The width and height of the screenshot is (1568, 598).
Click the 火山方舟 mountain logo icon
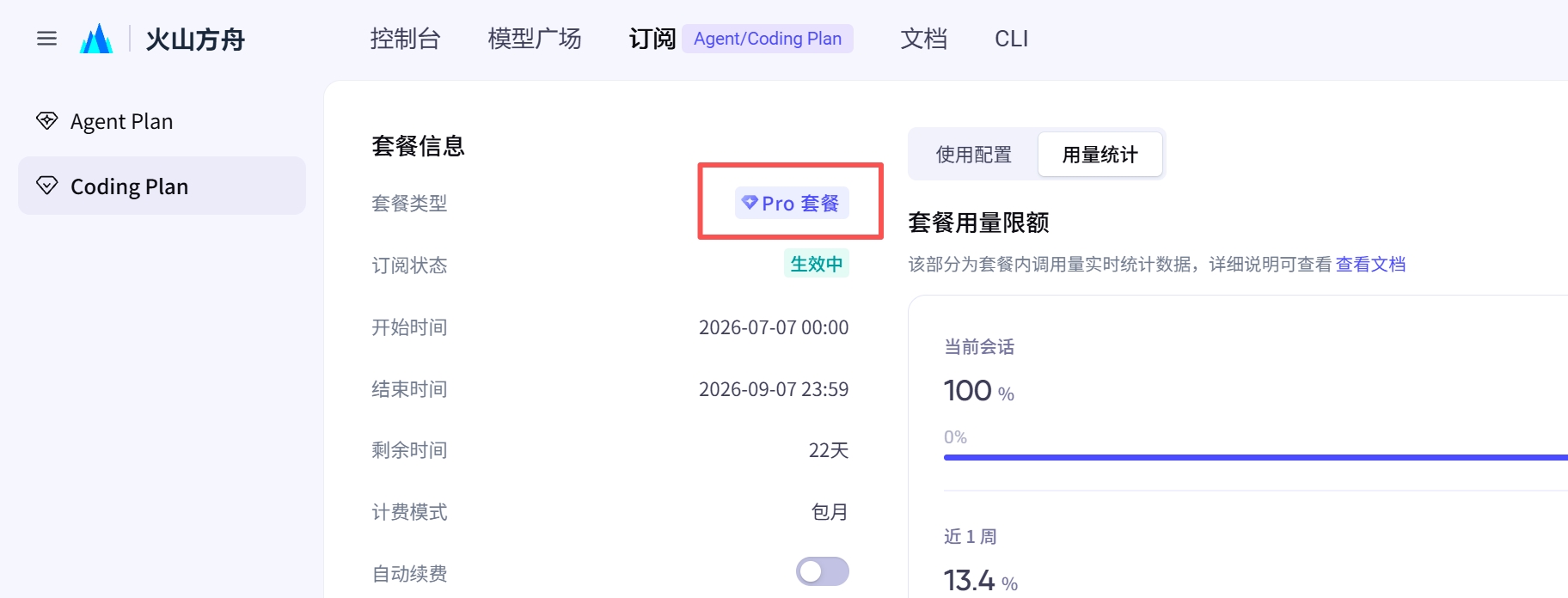tap(96, 39)
